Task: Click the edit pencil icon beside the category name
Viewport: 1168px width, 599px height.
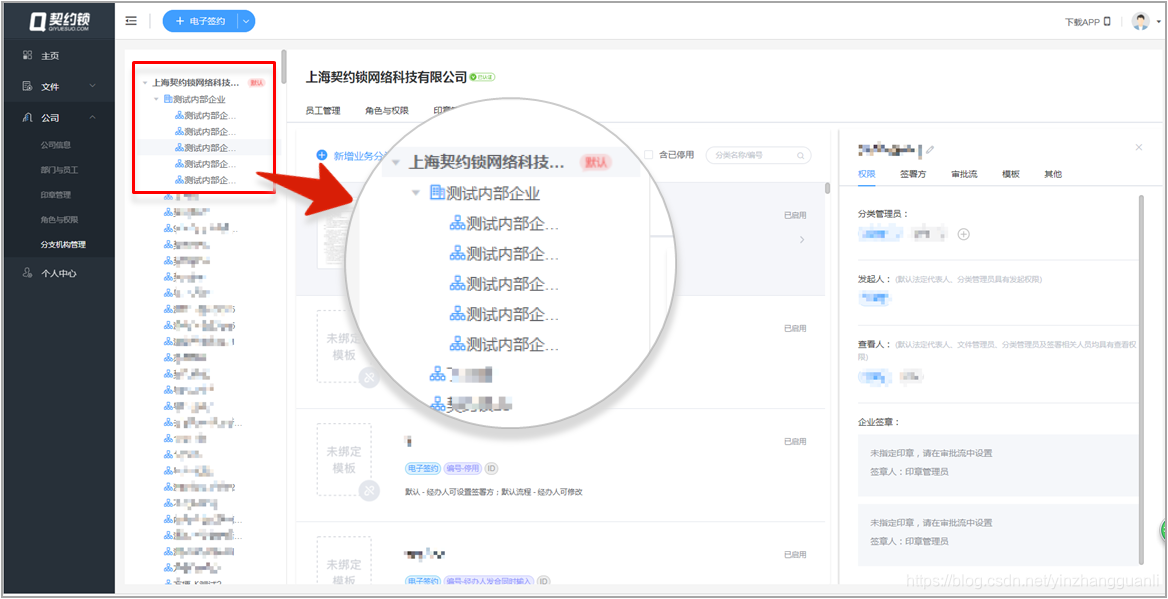Action: (930, 150)
